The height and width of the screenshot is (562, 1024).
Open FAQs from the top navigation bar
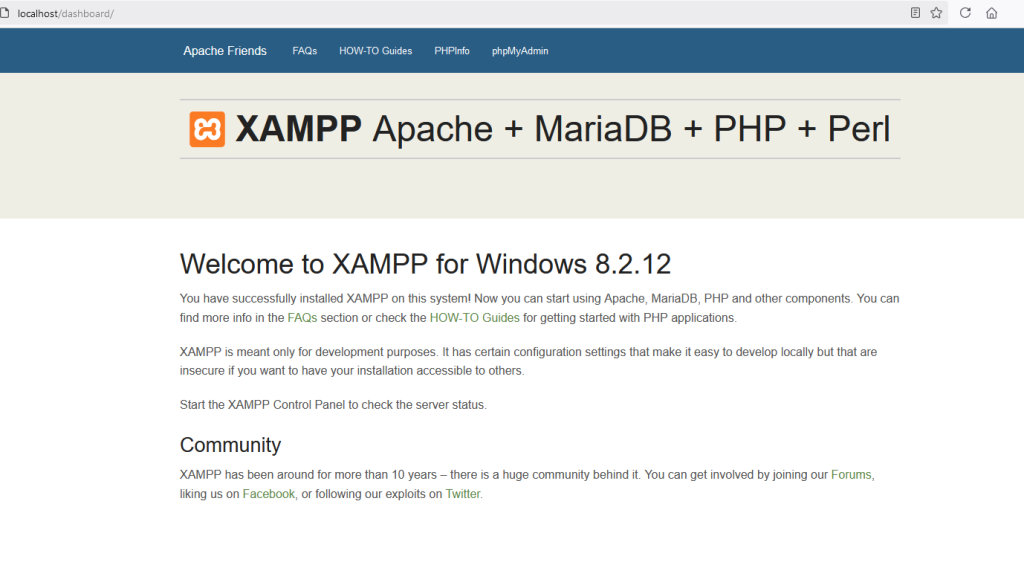(304, 51)
